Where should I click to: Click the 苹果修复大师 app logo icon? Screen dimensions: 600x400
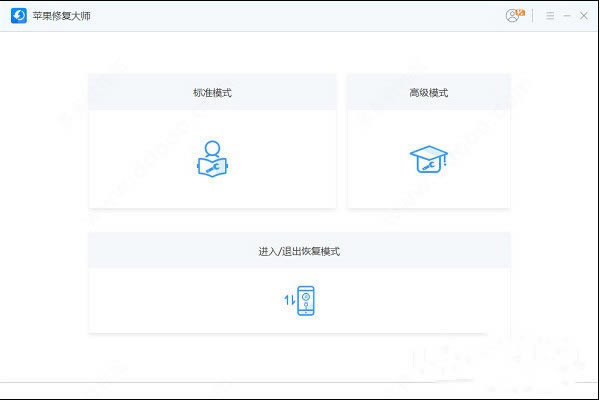coord(19,16)
